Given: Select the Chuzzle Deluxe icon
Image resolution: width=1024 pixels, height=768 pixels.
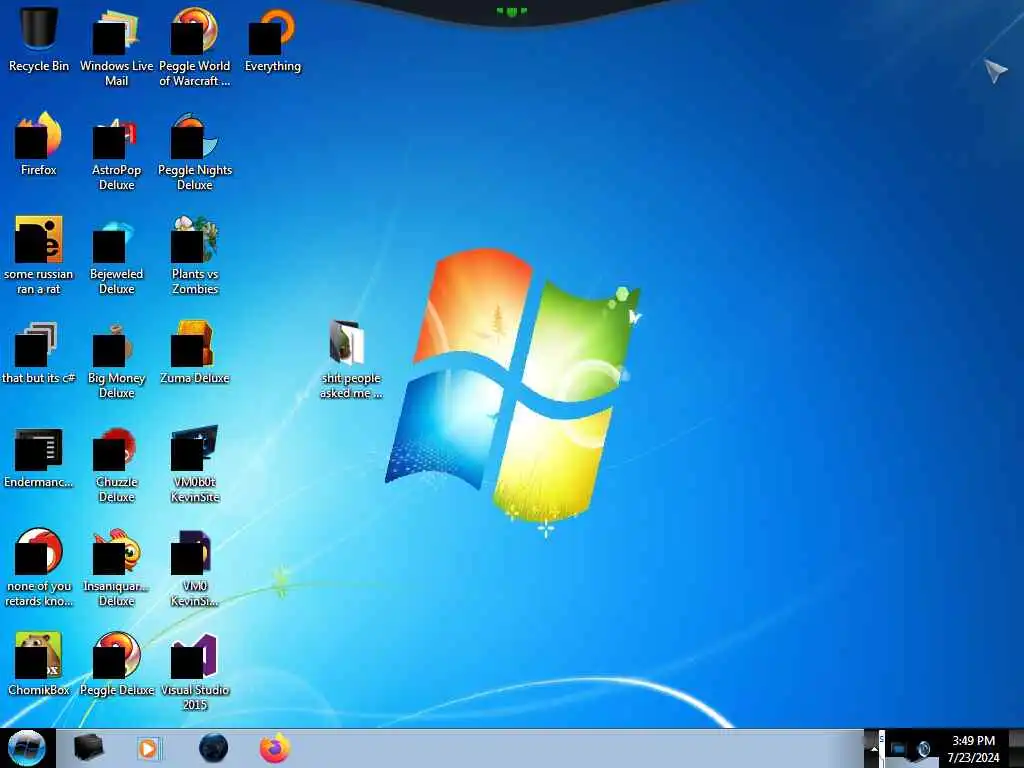Looking at the screenshot, I should click(116, 464).
